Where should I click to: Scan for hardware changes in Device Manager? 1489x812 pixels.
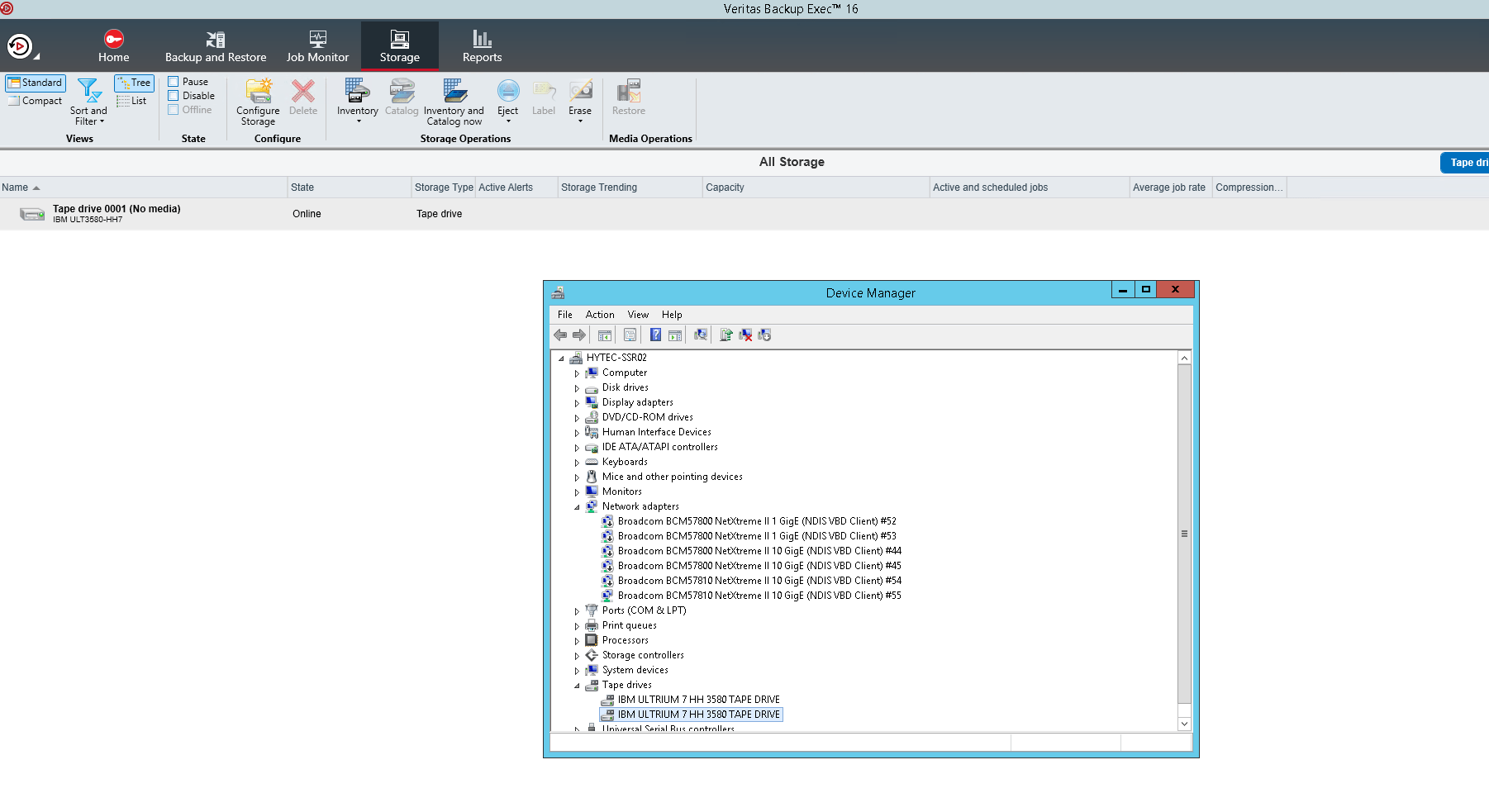[x=701, y=335]
